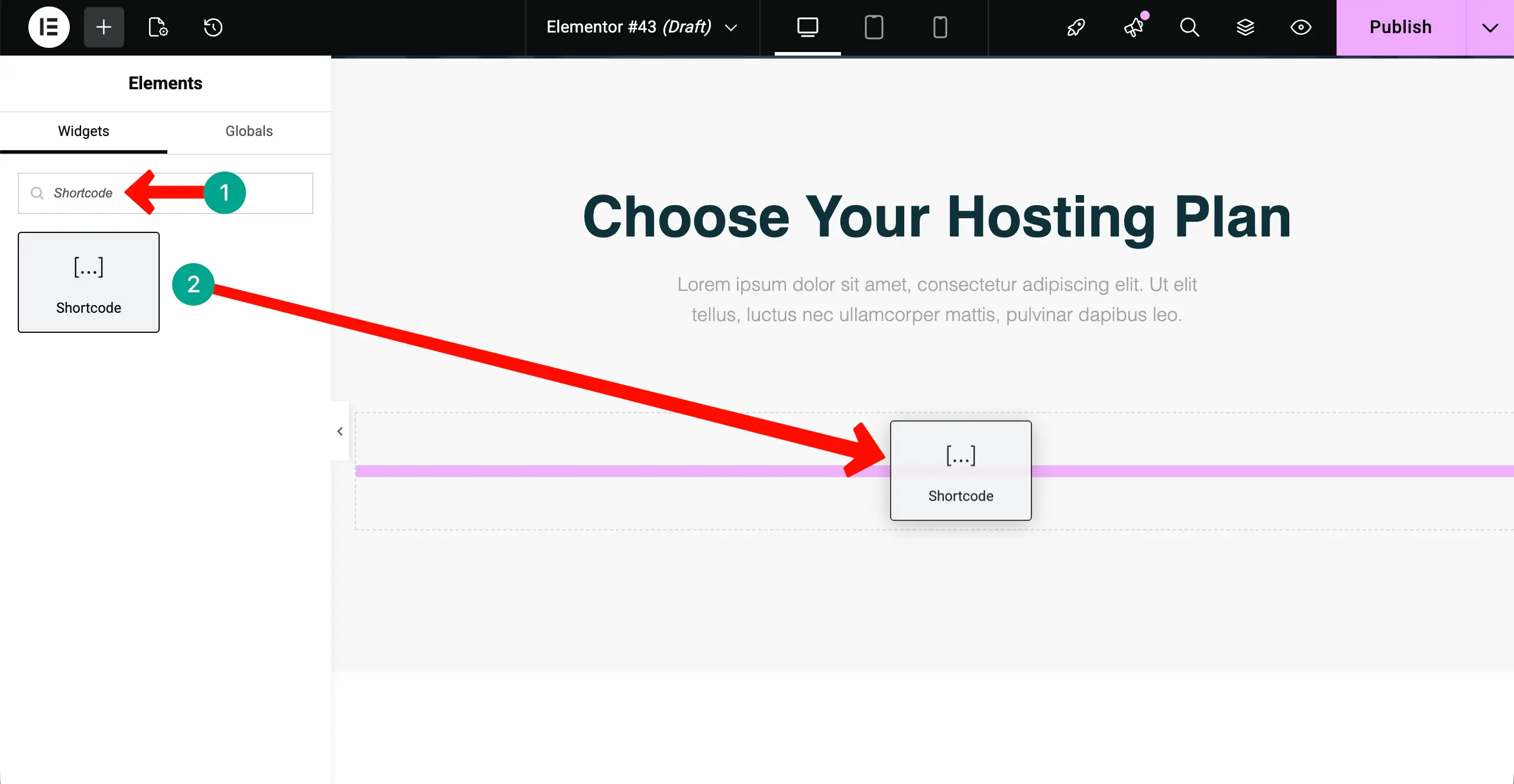Open the Structure navigator icon
The height and width of the screenshot is (784, 1514).
click(x=1246, y=27)
